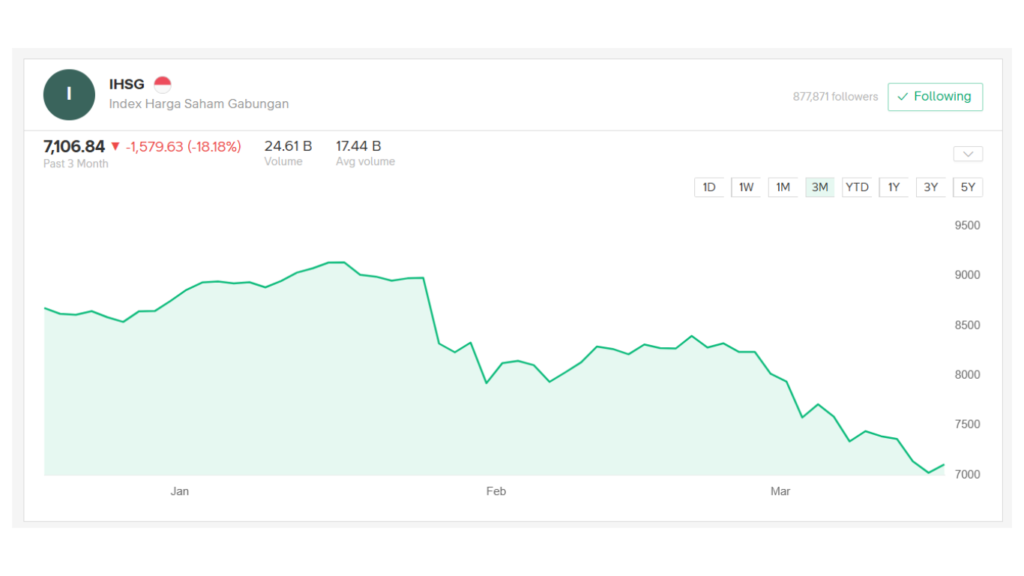The image size is (1024, 576).
Task: Select the 1W time range
Action: [746, 187]
